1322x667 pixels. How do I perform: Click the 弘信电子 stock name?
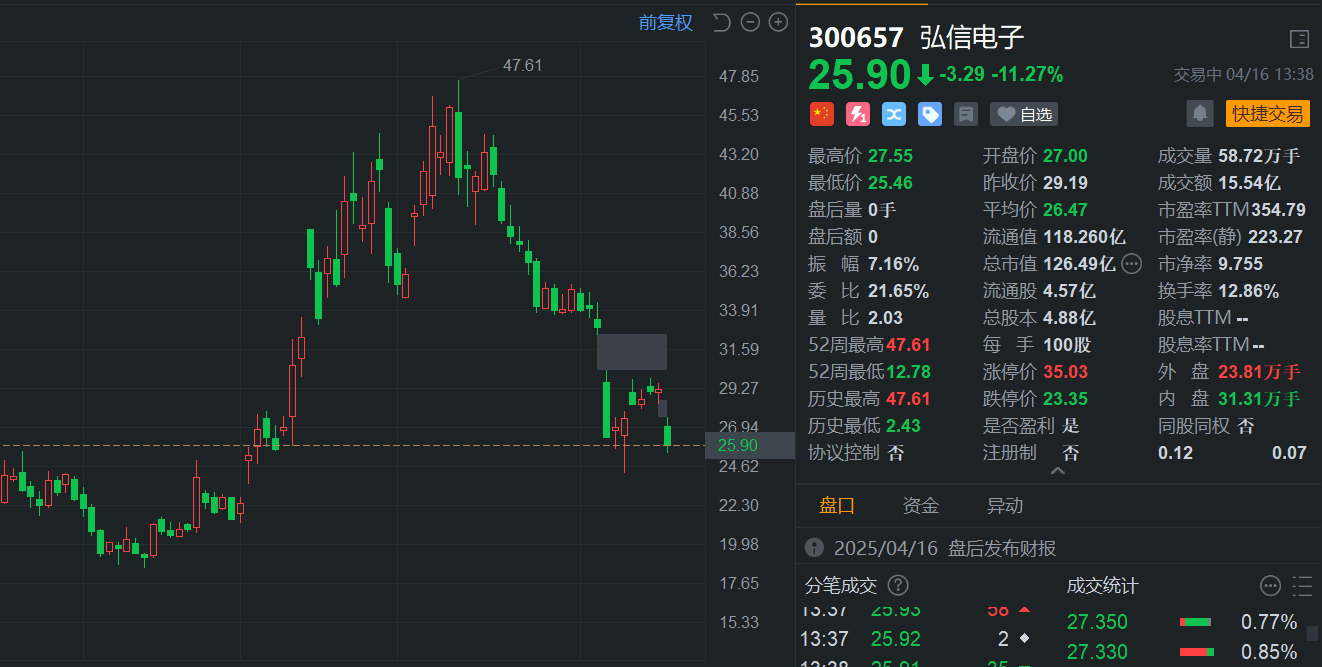[x=972, y=37]
